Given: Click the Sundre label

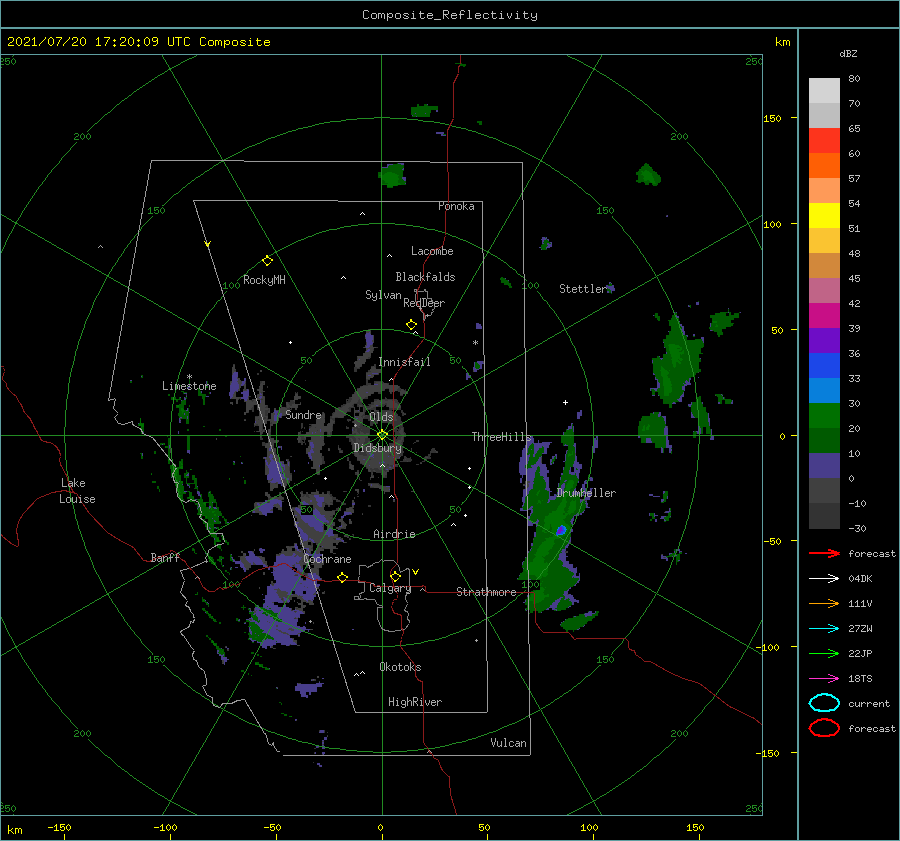Looking at the screenshot, I should pyautogui.click(x=303, y=414).
